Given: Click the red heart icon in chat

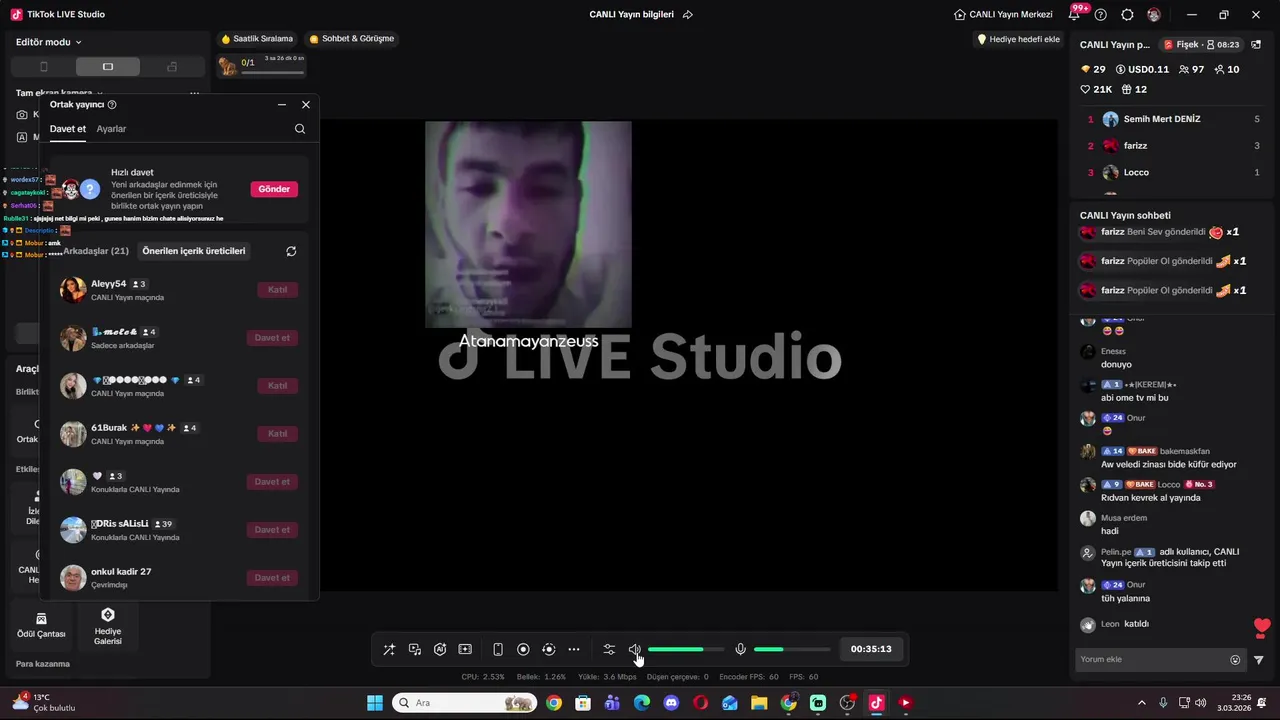Looking at the screenshot, I should pyautogui.click(x=1262, y=627).
